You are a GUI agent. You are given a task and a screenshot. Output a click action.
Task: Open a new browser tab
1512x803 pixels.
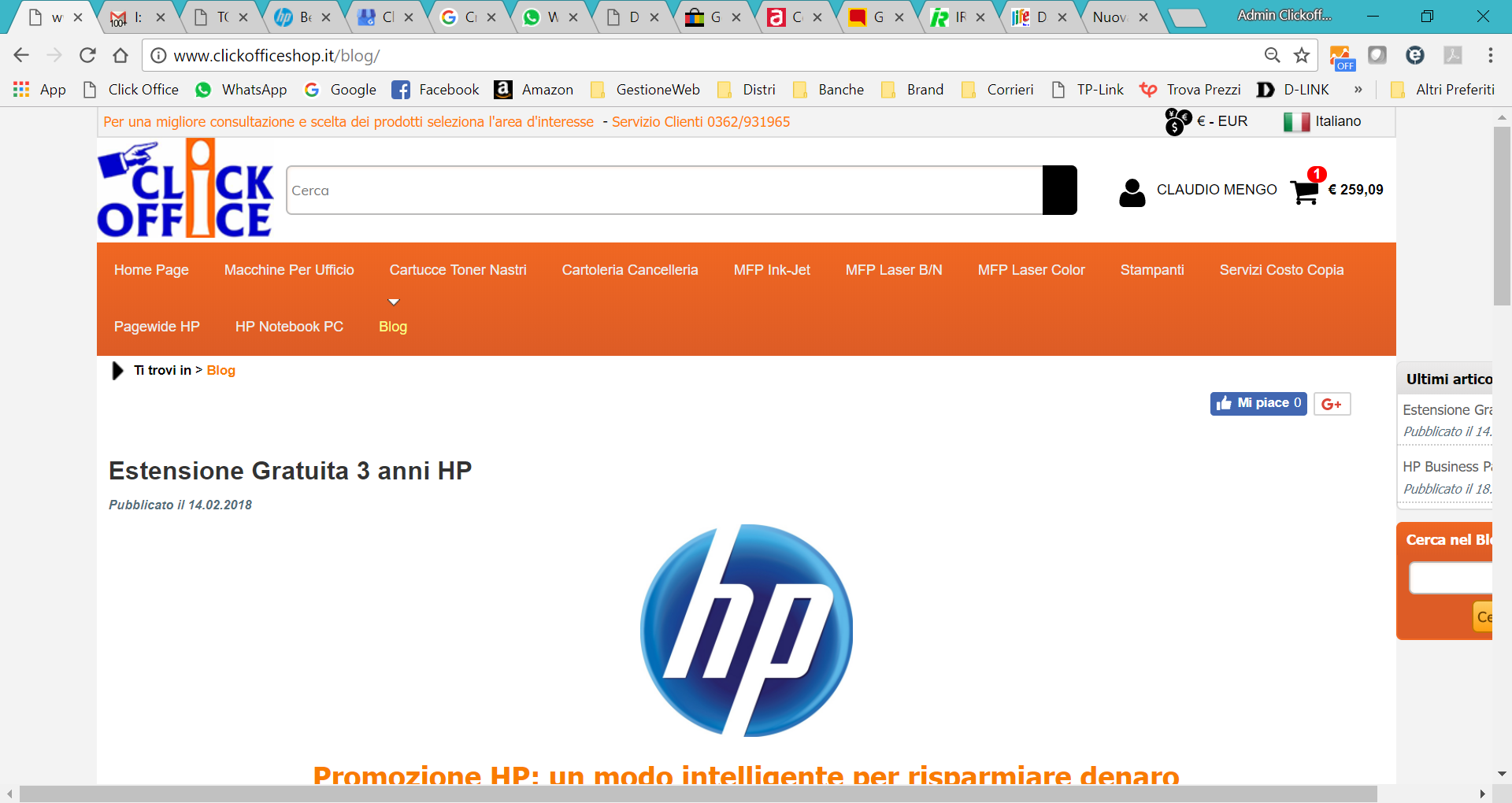click(x=1186, y=17)
